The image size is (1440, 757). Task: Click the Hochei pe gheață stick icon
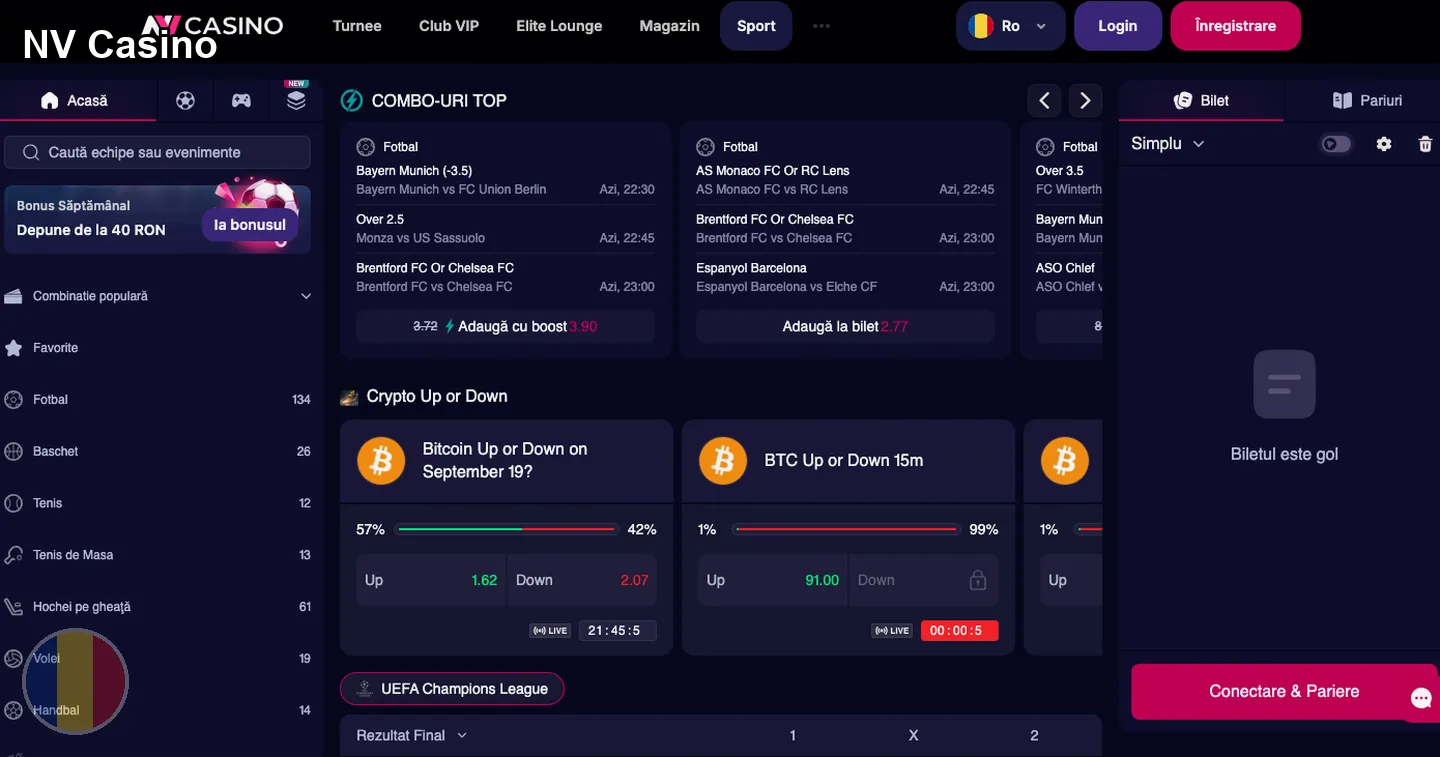(14, 607)
